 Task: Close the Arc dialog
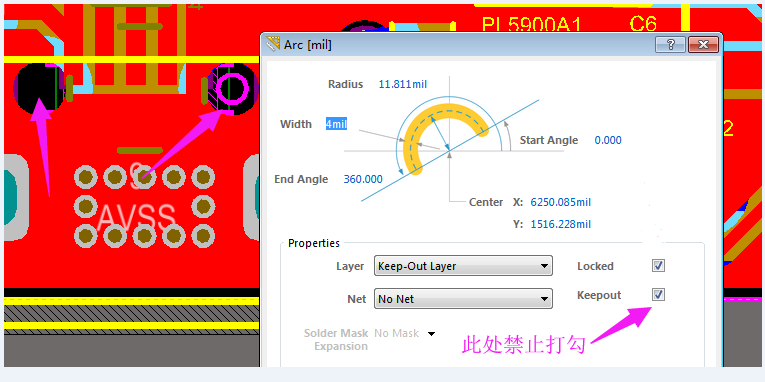(x=703, y=45)
